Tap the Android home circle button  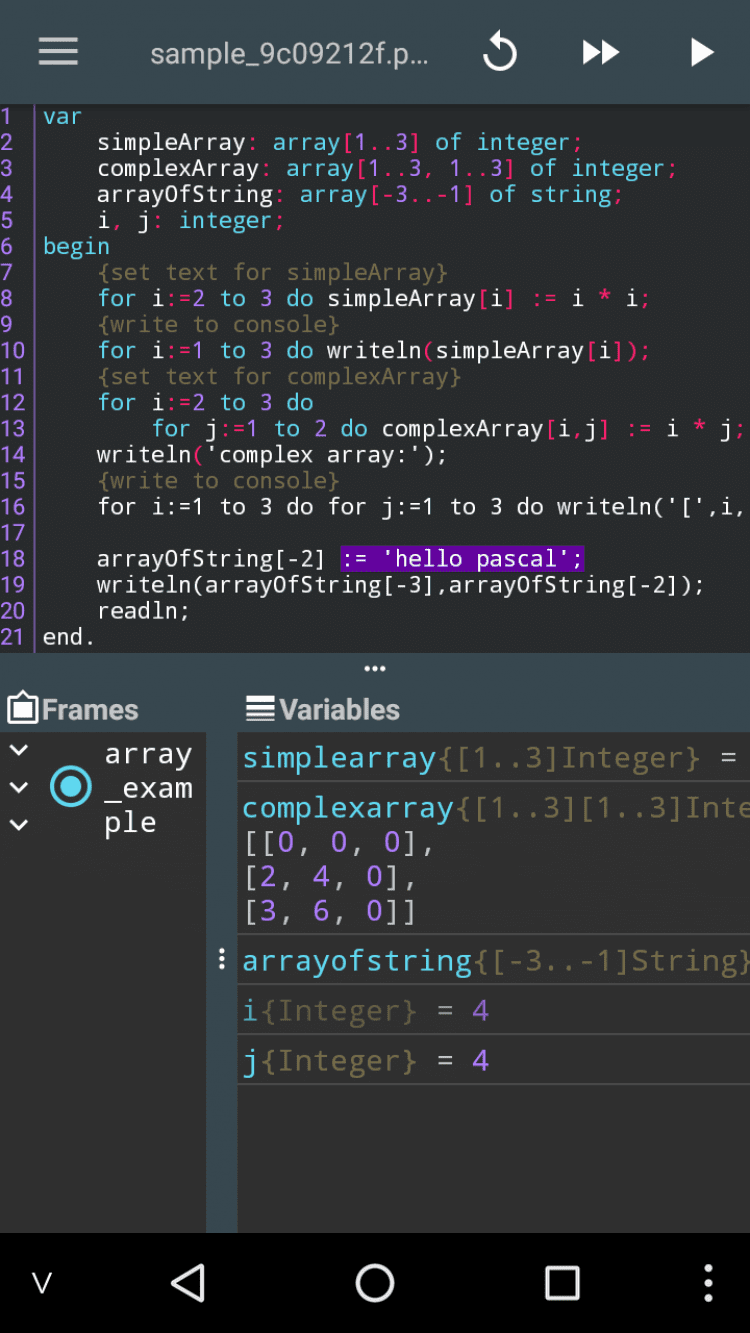[375, 1283]
